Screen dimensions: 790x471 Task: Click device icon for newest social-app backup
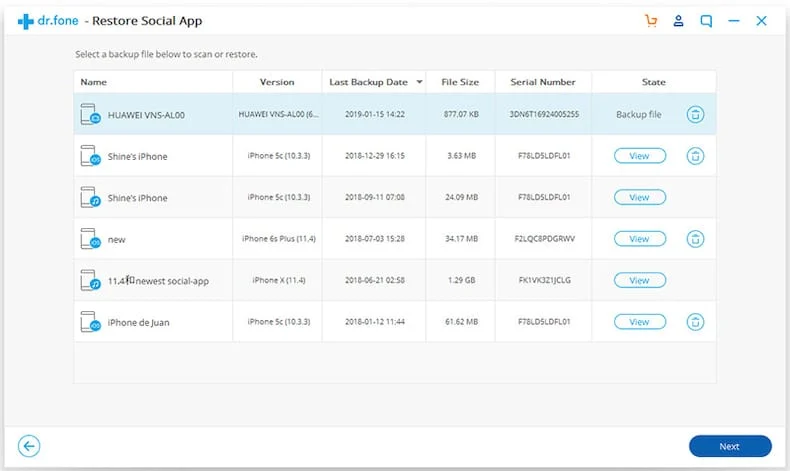pos(91,281)
